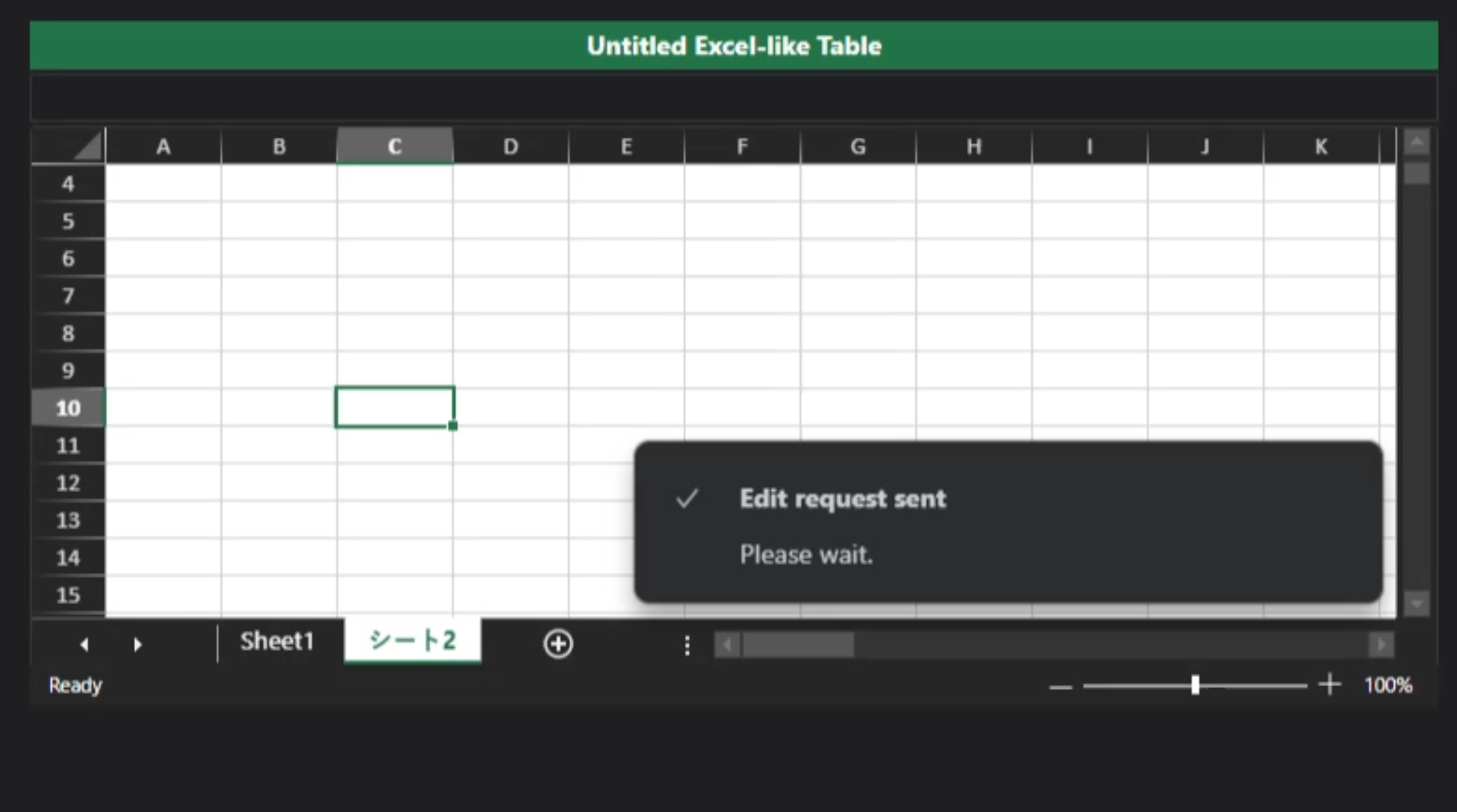1457x812 pixels.
Task: Click the selected cell C10
Action: click(395, 407)
